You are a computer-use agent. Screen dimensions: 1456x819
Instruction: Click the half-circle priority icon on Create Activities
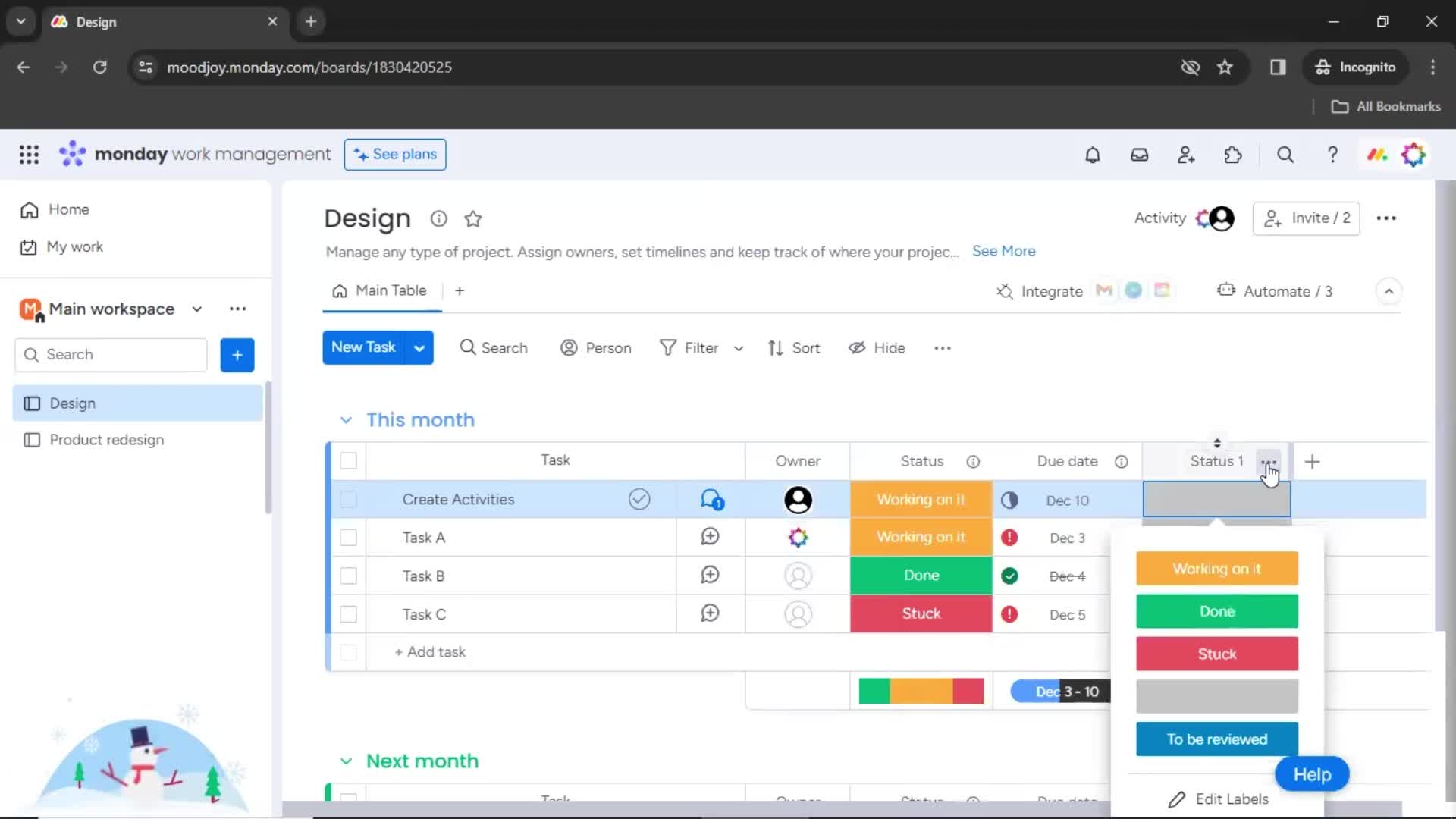1009,499
